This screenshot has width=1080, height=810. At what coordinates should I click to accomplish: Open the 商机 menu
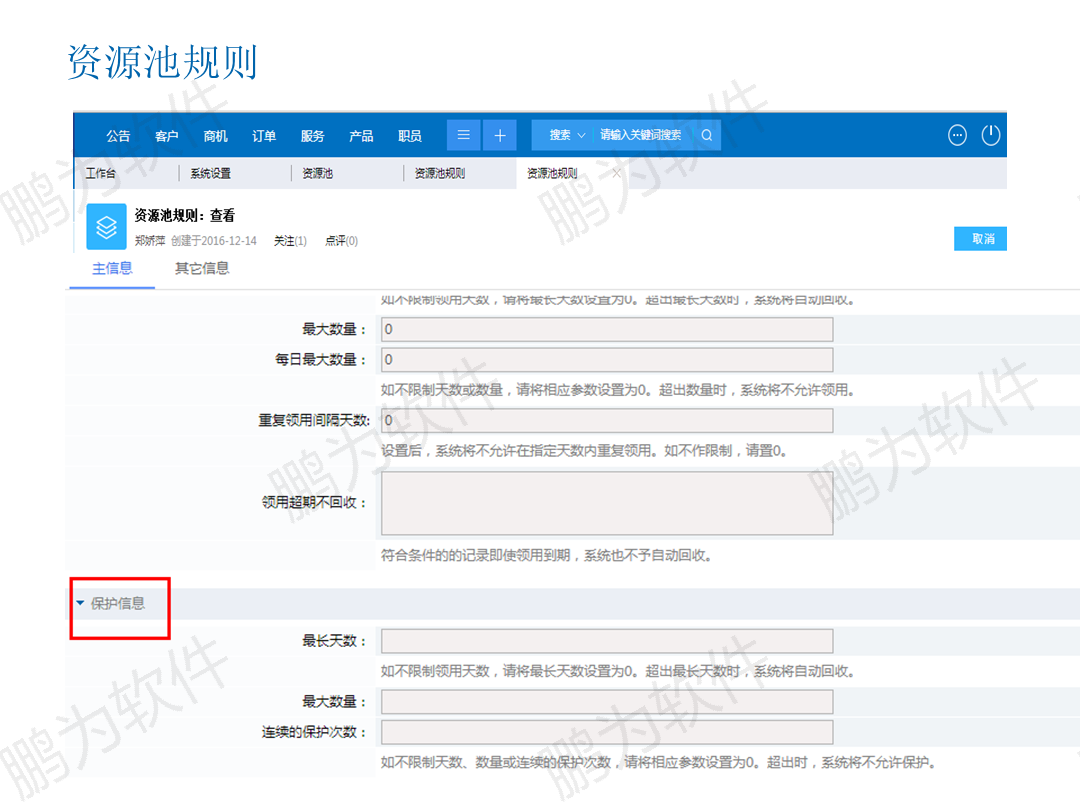click(215, 136)
